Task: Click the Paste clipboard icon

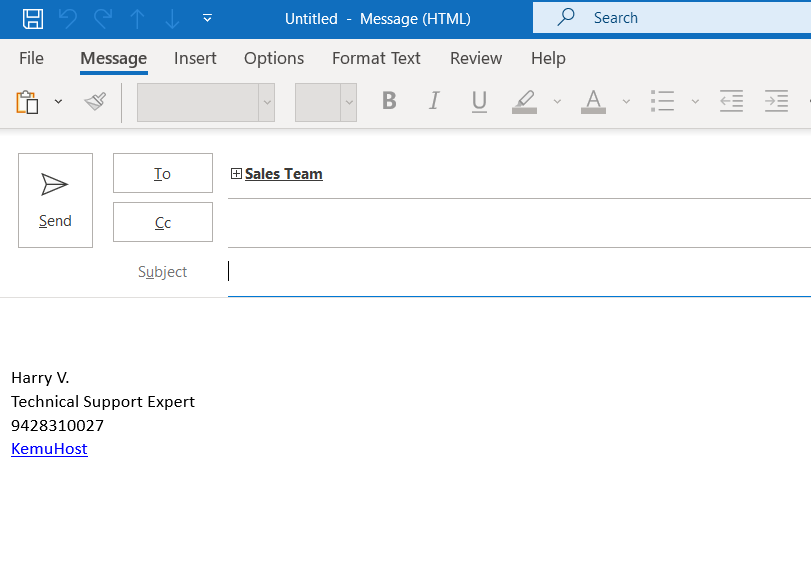Action: tap(27, 102)
